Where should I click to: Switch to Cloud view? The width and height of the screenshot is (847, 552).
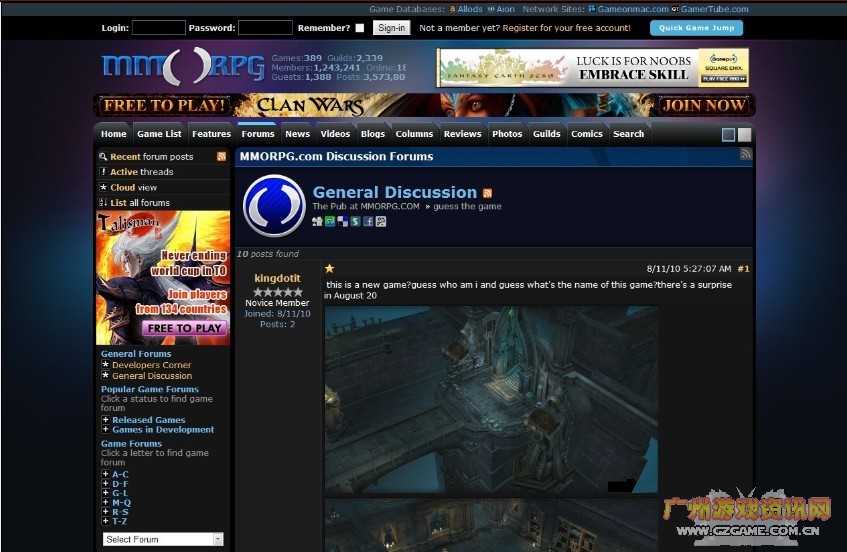pos(133,187)
